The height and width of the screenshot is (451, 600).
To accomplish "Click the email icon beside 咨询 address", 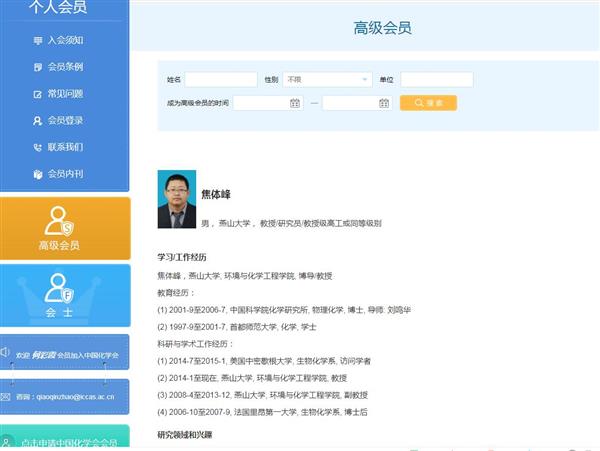I will pos(9,397).
